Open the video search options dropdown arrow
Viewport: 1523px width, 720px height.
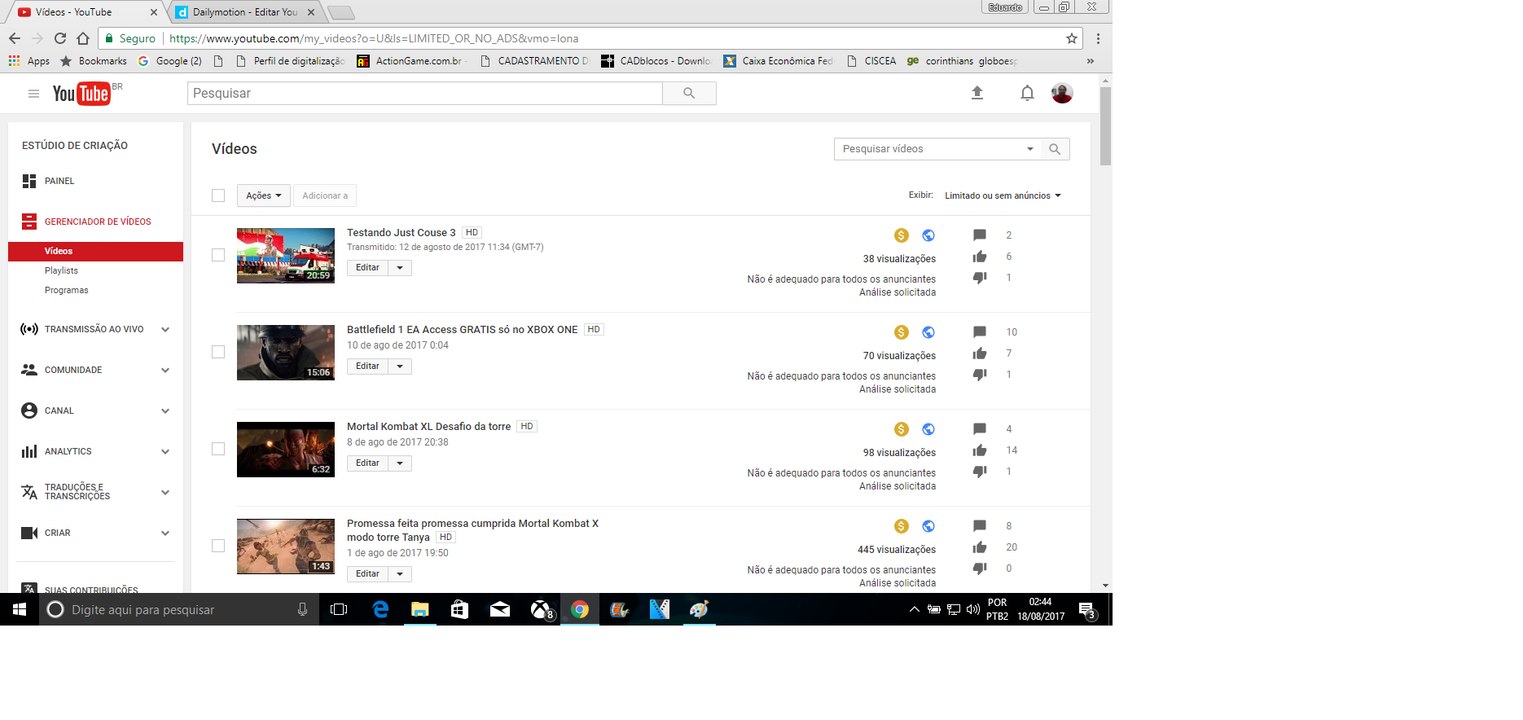pos(1030,149)
